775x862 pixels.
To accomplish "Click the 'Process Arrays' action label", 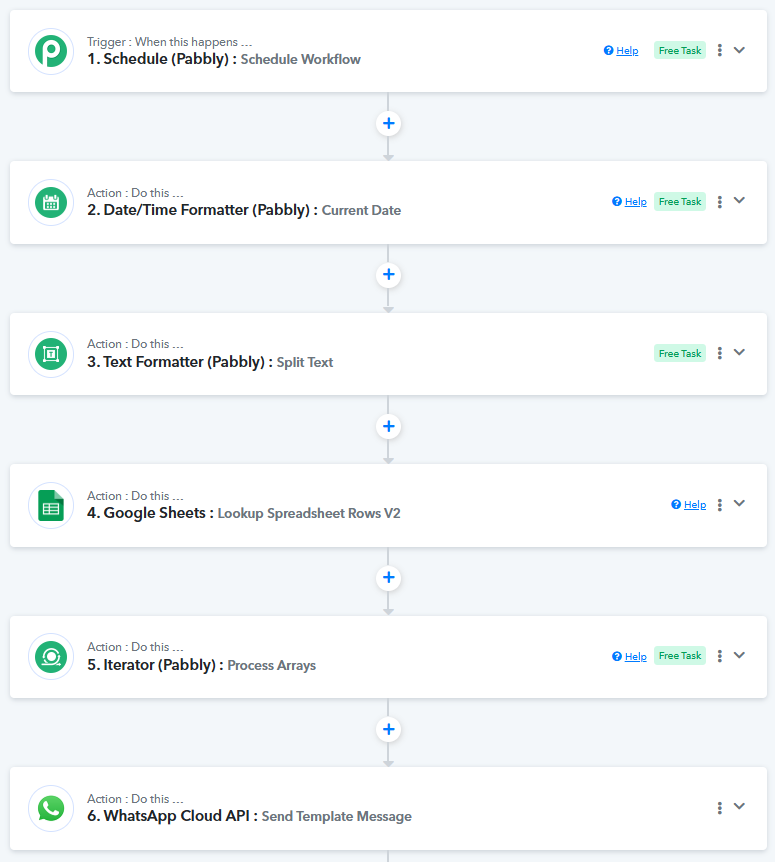I will [x=272, y=665].
